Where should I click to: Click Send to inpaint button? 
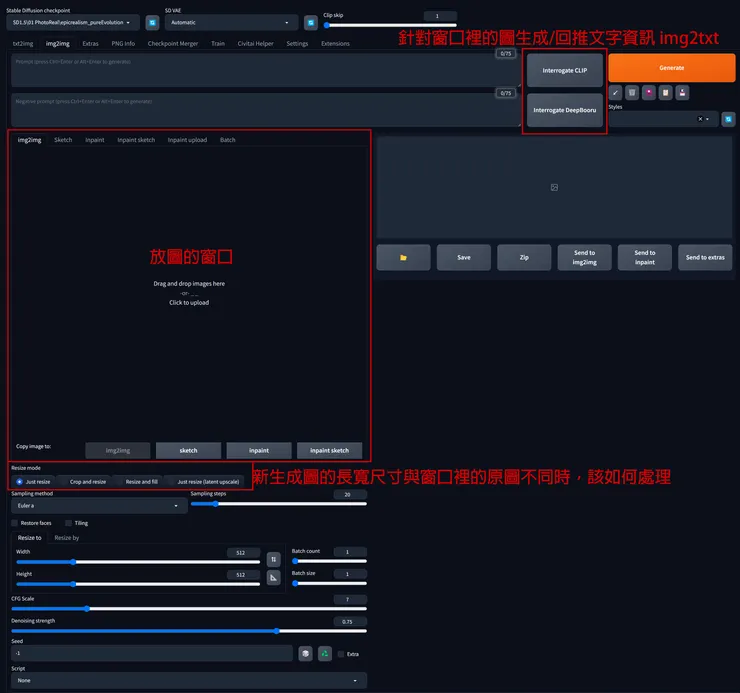pyautogui.click(x=645, y=257)
